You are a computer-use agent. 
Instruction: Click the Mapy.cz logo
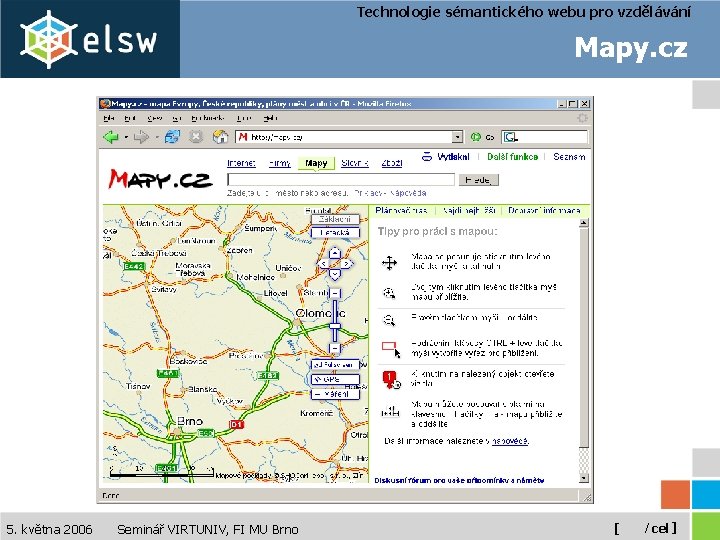[x=160, y=179]
